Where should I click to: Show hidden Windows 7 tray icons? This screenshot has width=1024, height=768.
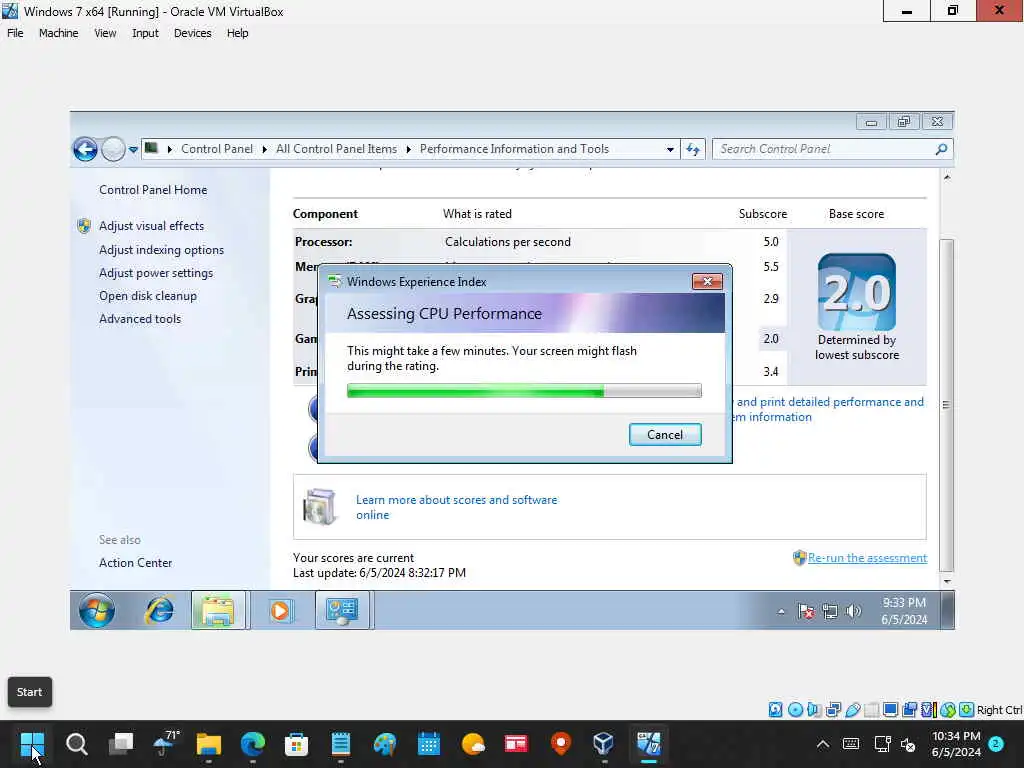781,612
